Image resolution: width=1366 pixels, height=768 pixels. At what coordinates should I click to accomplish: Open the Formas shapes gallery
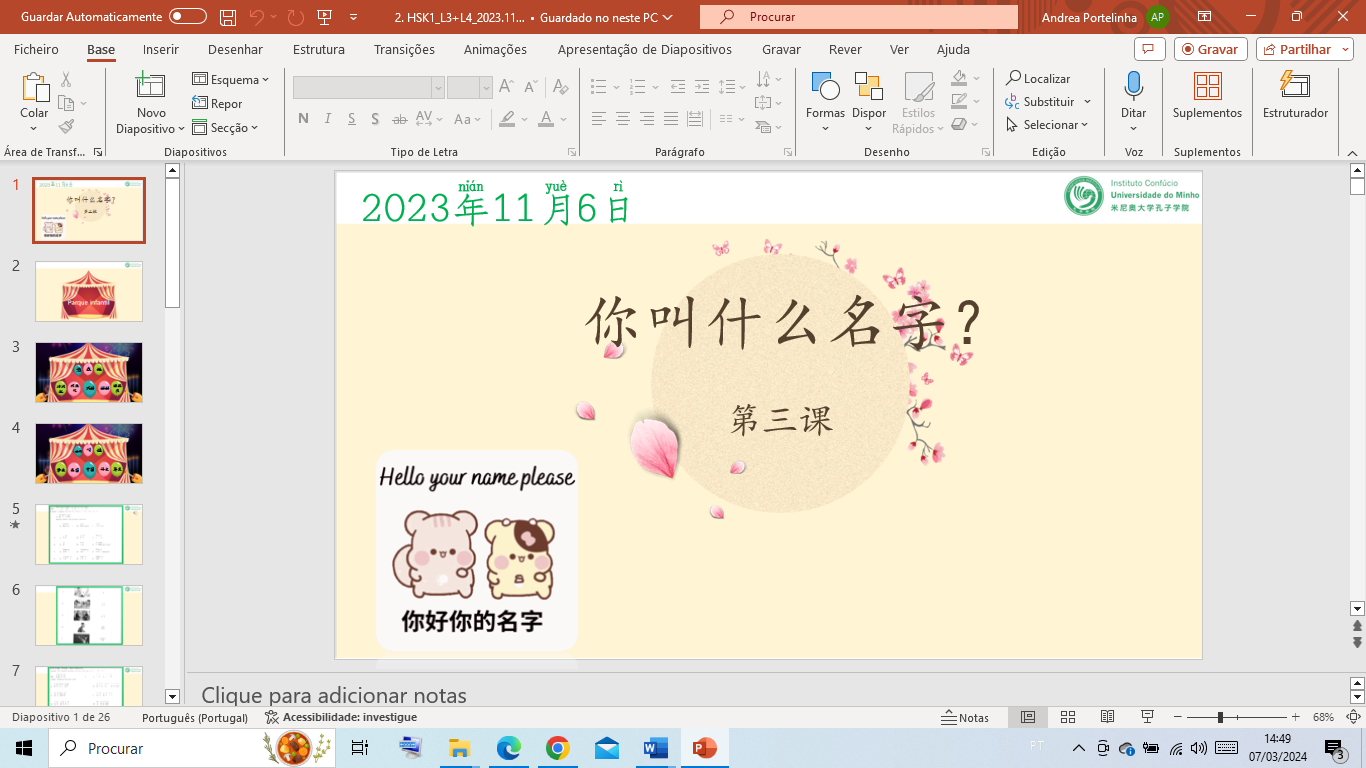[825, 88]
